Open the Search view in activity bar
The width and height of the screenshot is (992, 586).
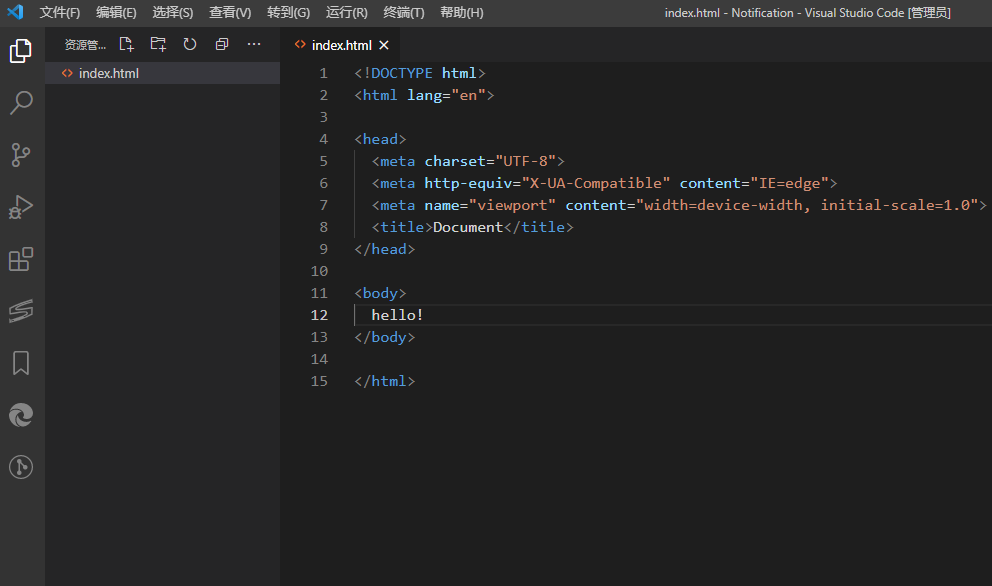coord(21,103)
